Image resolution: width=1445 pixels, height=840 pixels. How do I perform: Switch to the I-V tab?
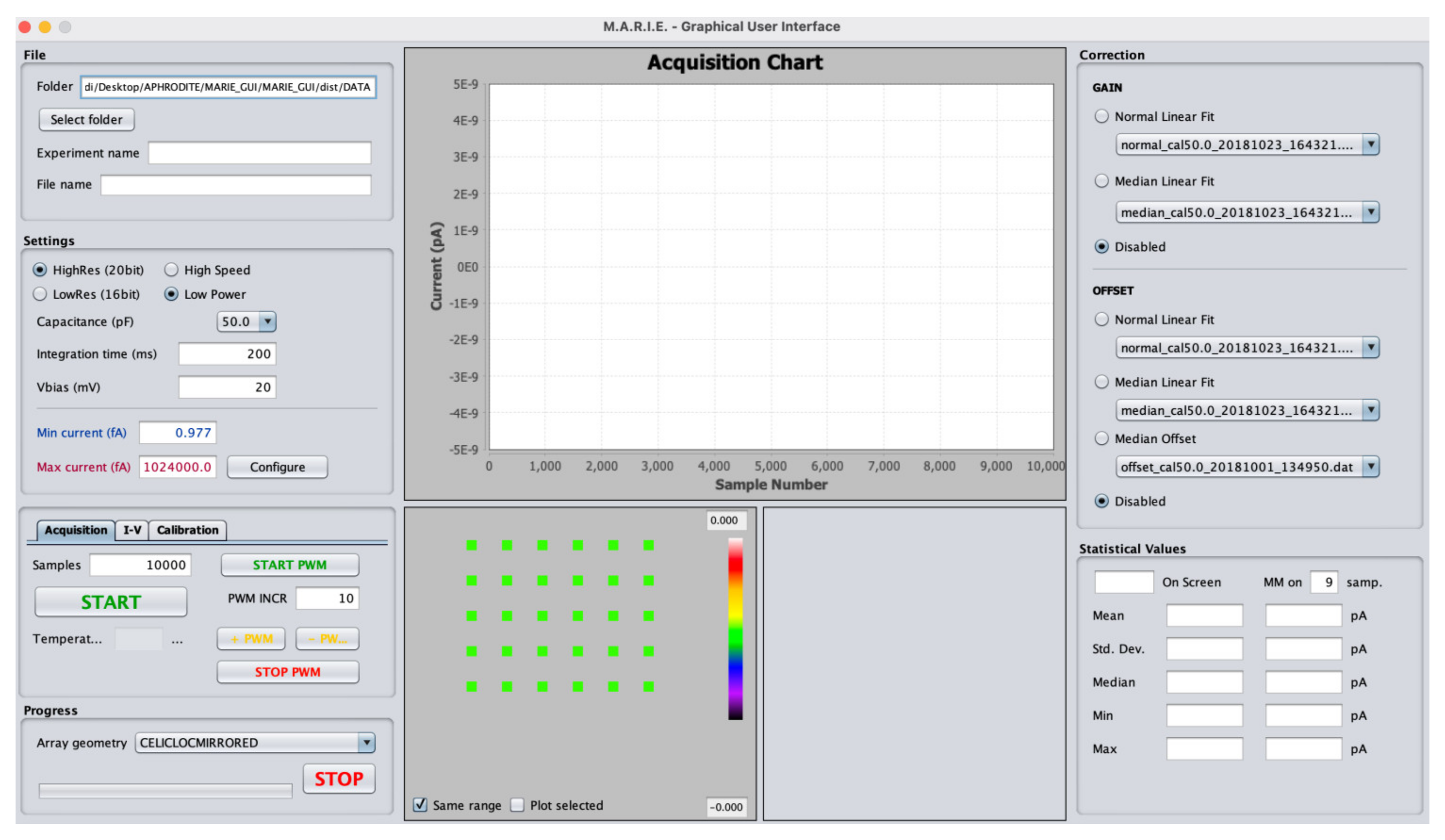(132, 530)
